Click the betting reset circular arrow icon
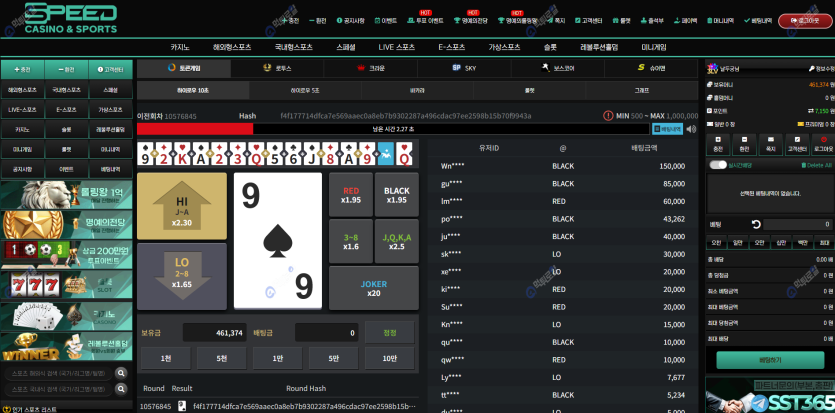The image size is (835, 413). tap(756, 225)
